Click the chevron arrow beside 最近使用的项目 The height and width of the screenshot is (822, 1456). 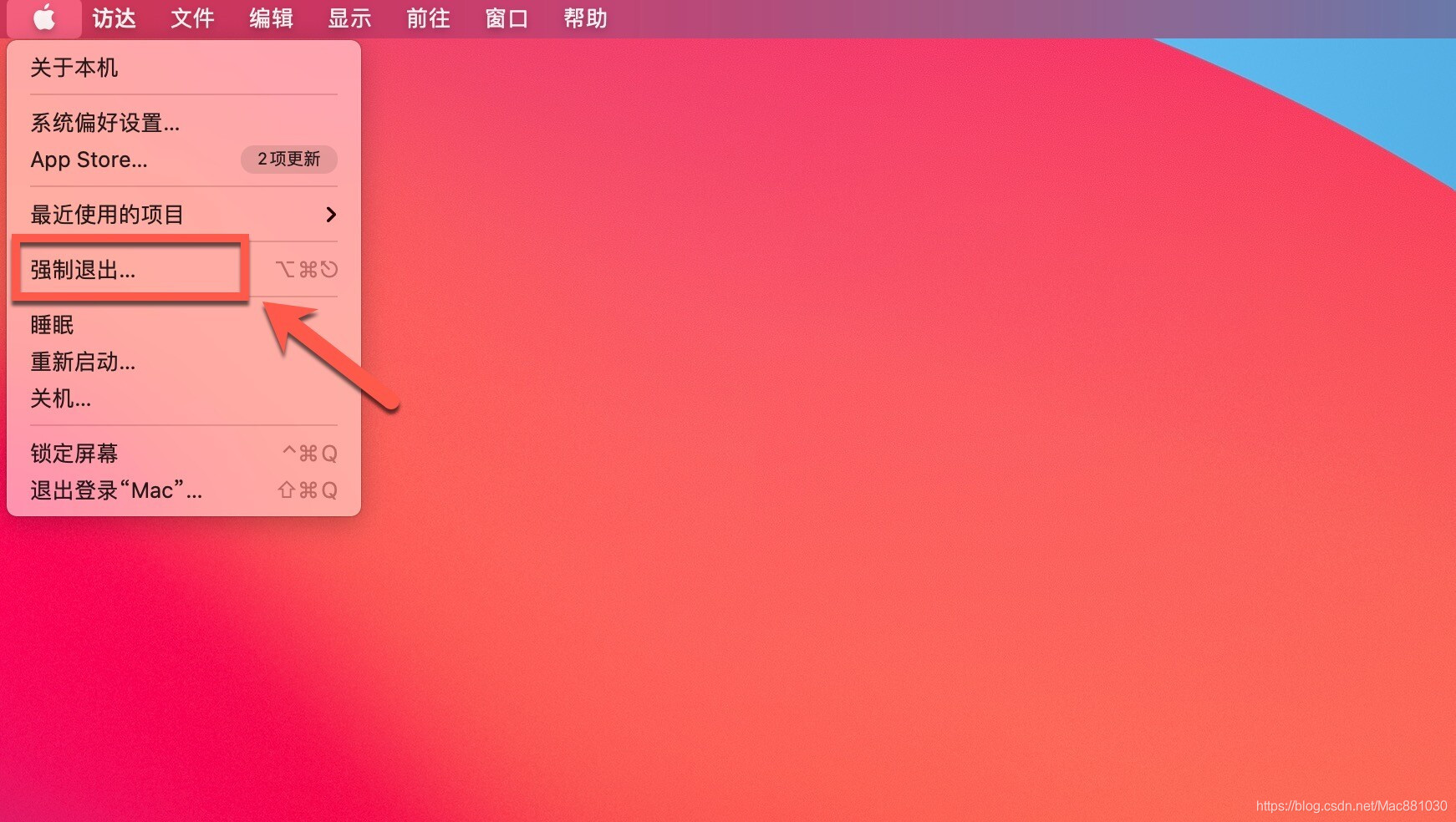point(331,215)
